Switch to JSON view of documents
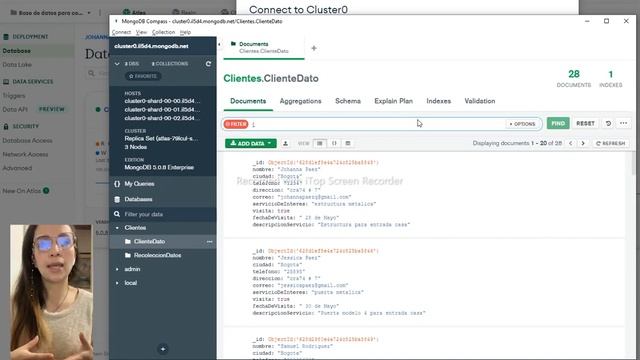640x360 pixels. click(334, 143)
